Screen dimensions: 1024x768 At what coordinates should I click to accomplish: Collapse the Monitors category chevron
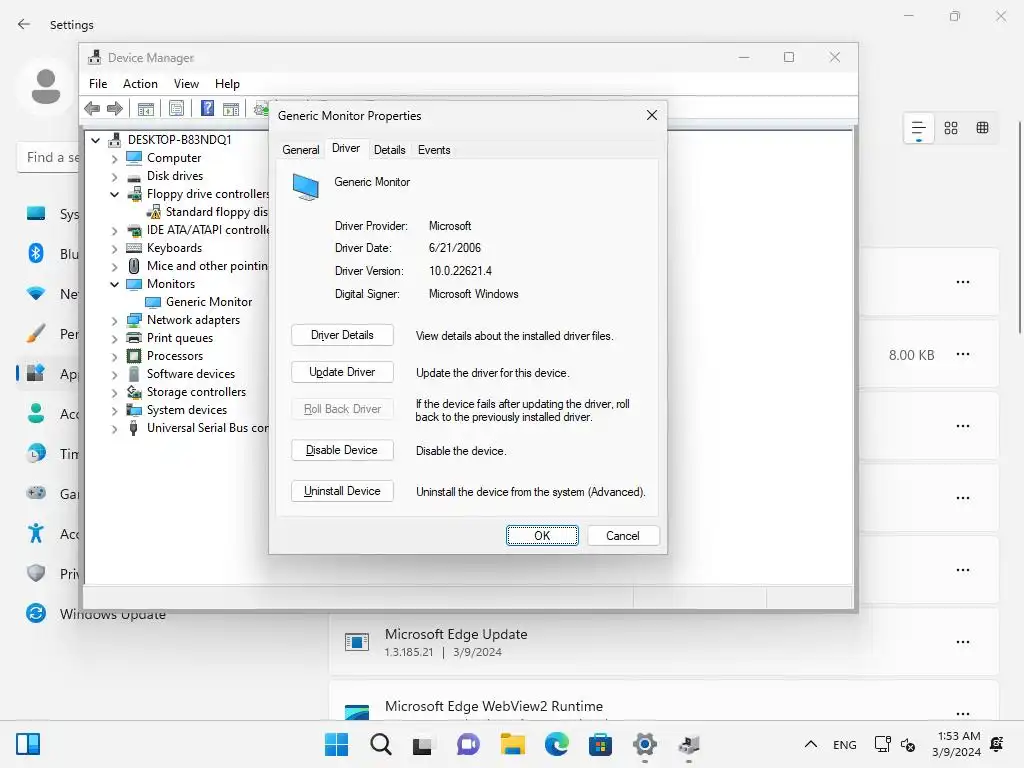coord(114,284)
